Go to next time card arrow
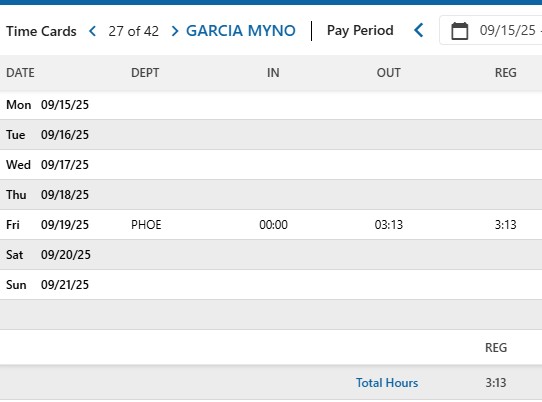 175,31
